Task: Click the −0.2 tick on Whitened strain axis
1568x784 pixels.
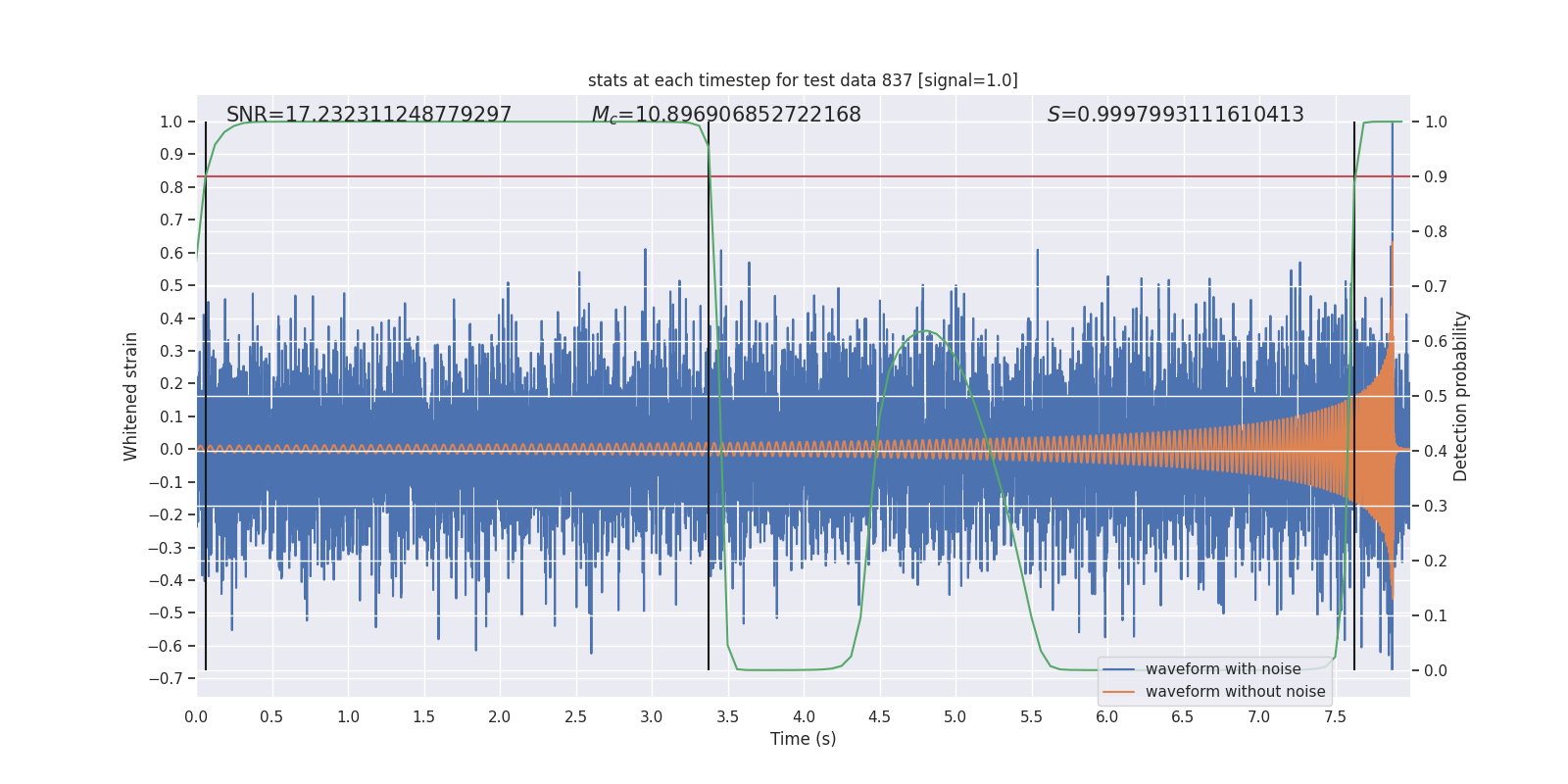Action: click(x=166, y=514)
